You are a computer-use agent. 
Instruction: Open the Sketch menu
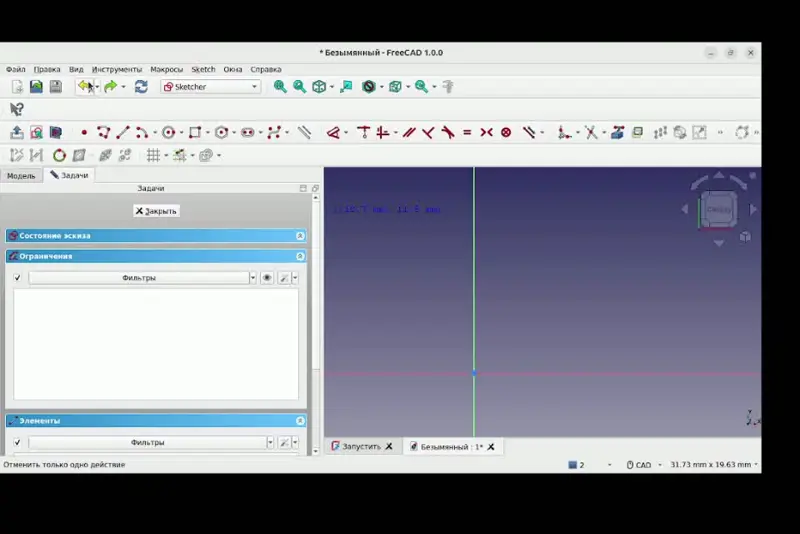tap(203, 69)
